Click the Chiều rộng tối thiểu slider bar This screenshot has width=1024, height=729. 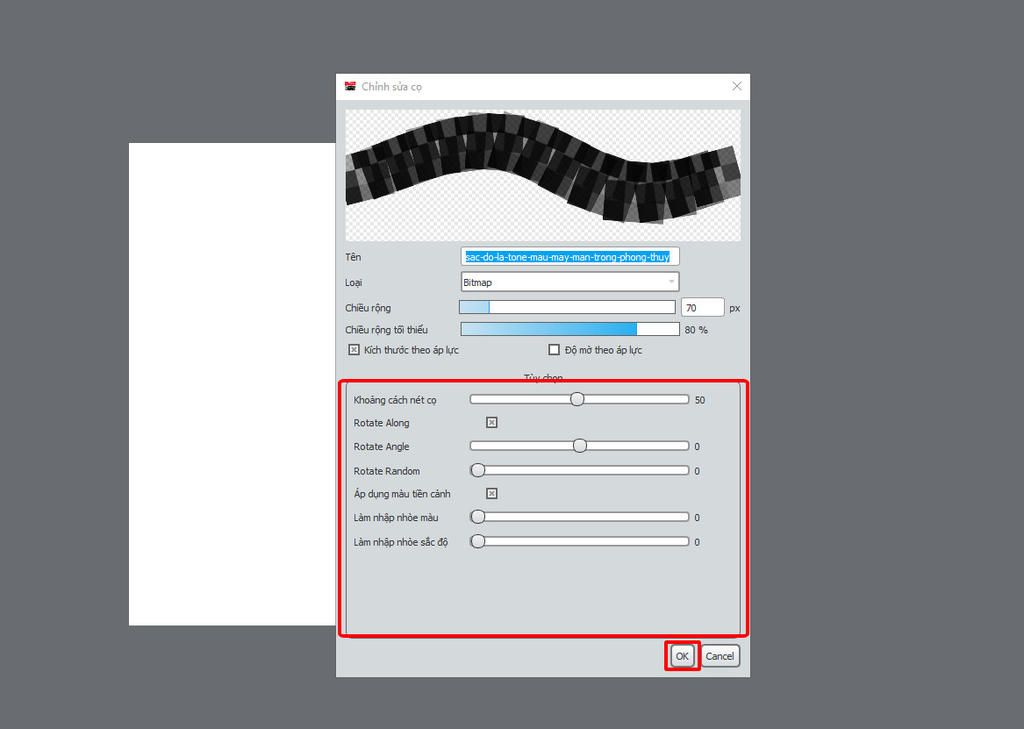(569, 329)
